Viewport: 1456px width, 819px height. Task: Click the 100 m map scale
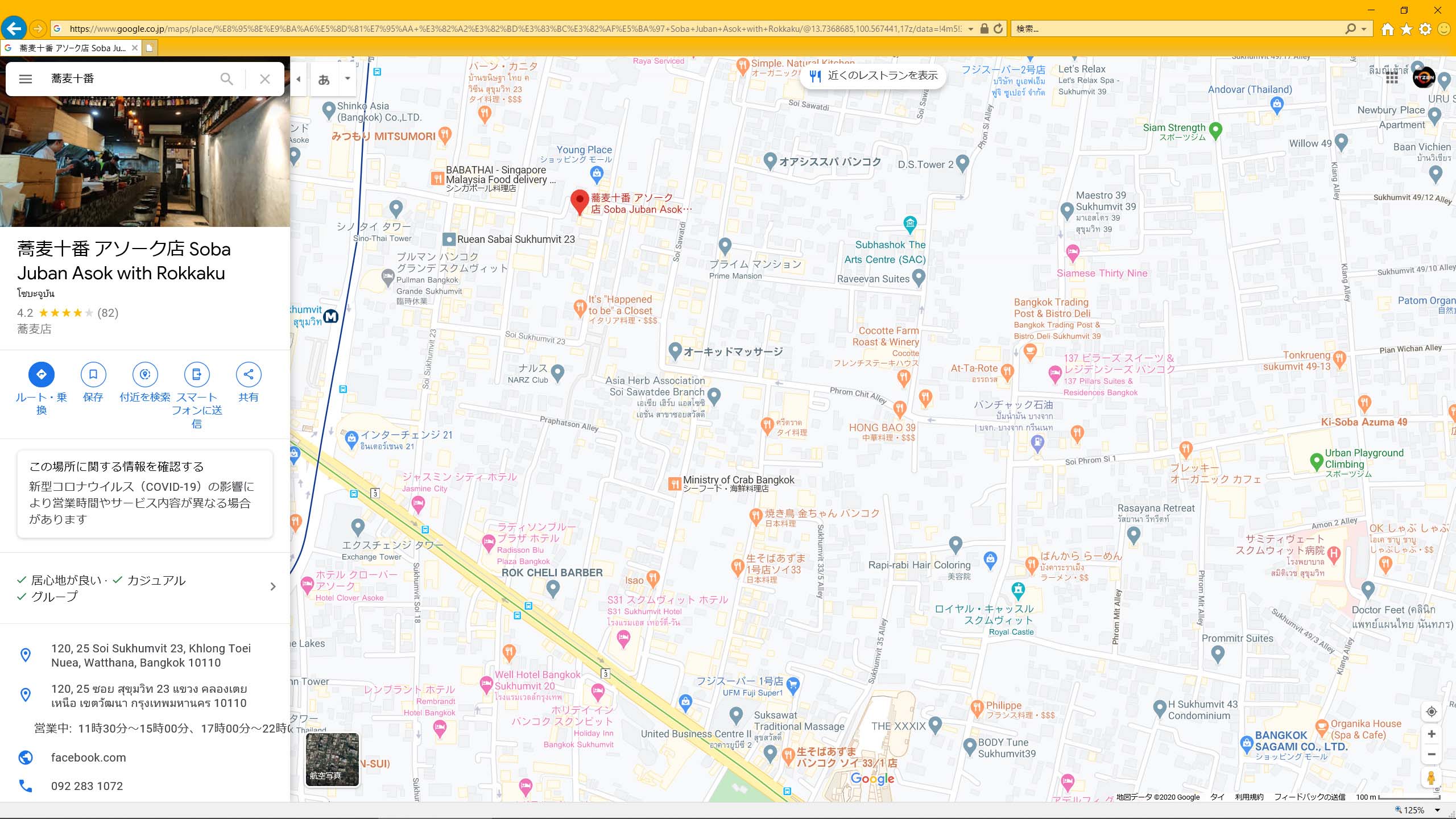pos(1398,797)
